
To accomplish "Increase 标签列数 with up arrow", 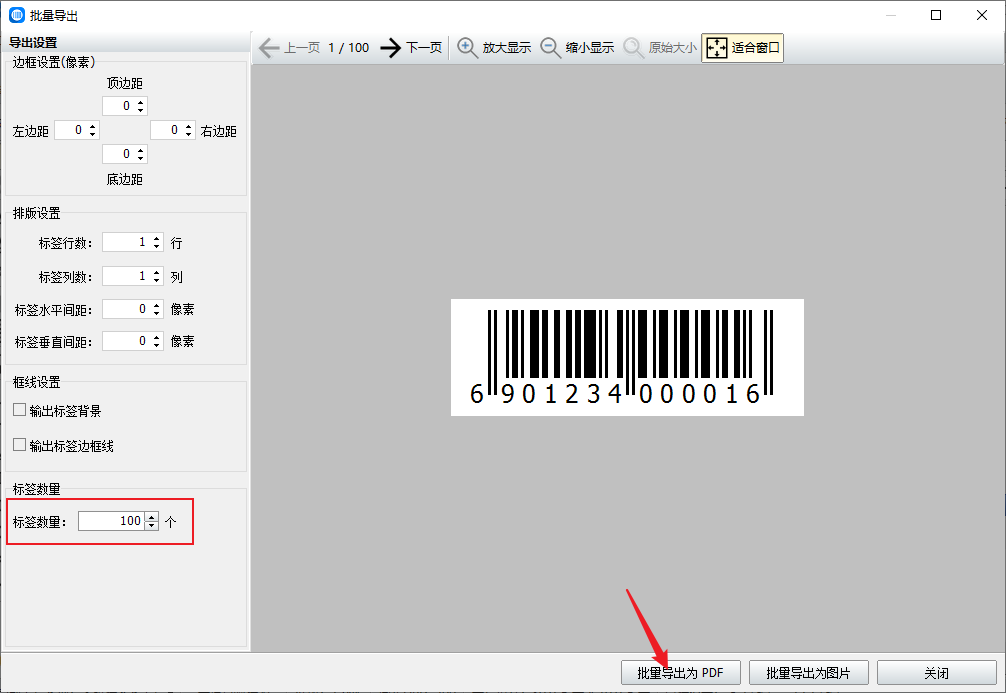I will (157, 272).
